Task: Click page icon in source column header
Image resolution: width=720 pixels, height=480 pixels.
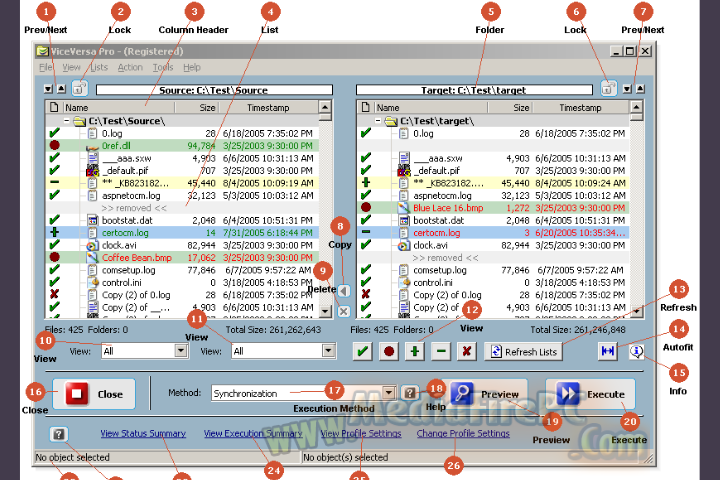Action: click(x=54, y=107)
